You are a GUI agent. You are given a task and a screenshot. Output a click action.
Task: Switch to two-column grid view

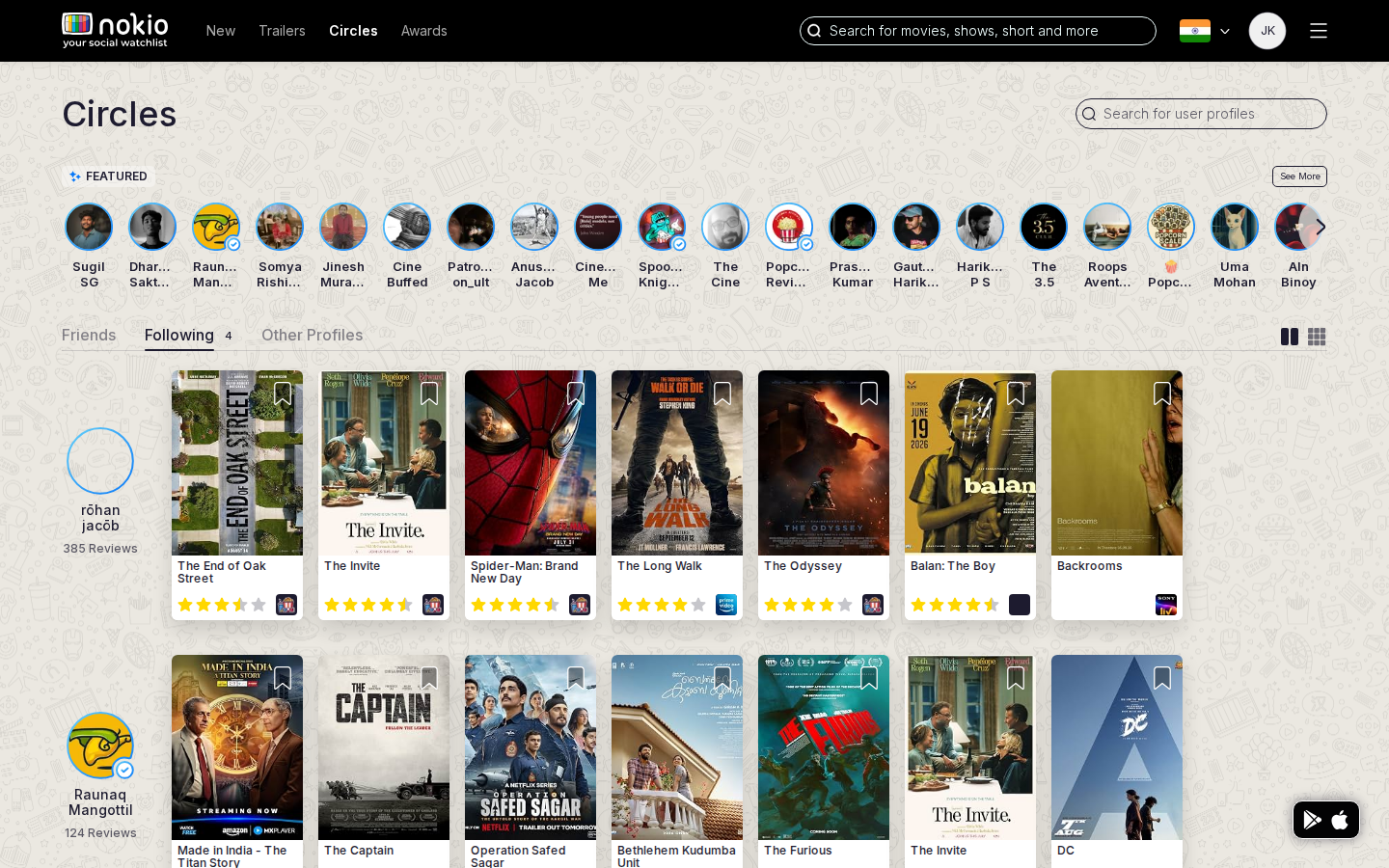coord(1290,337)
